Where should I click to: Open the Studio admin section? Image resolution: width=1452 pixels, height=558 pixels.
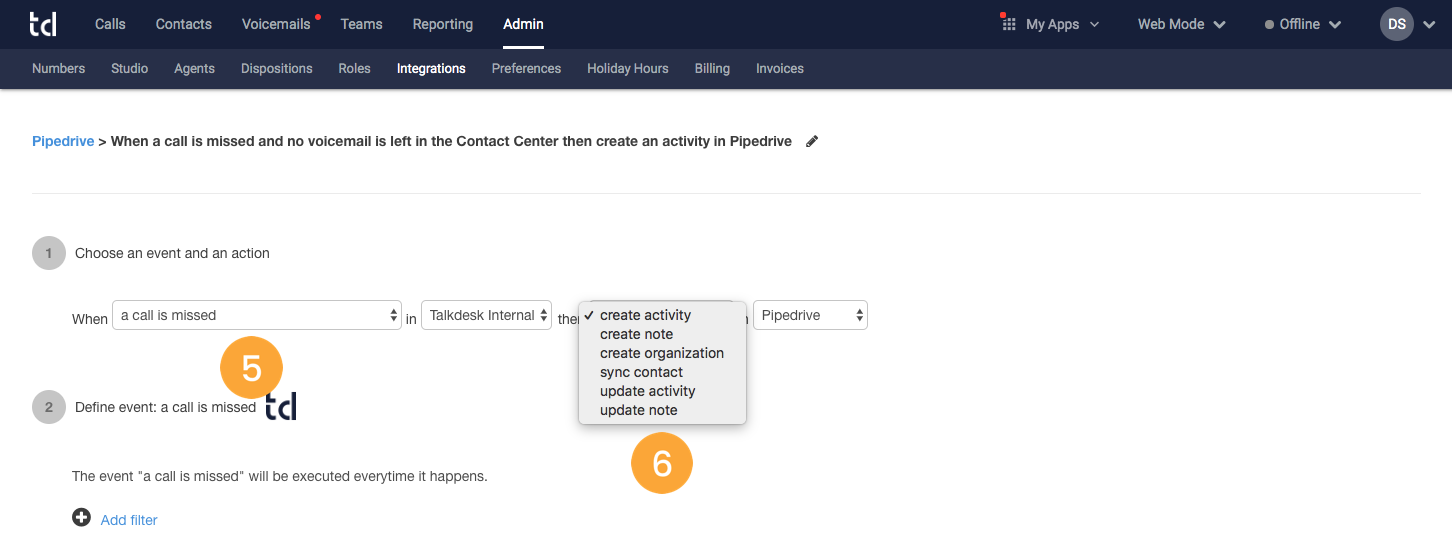point(129,69)
